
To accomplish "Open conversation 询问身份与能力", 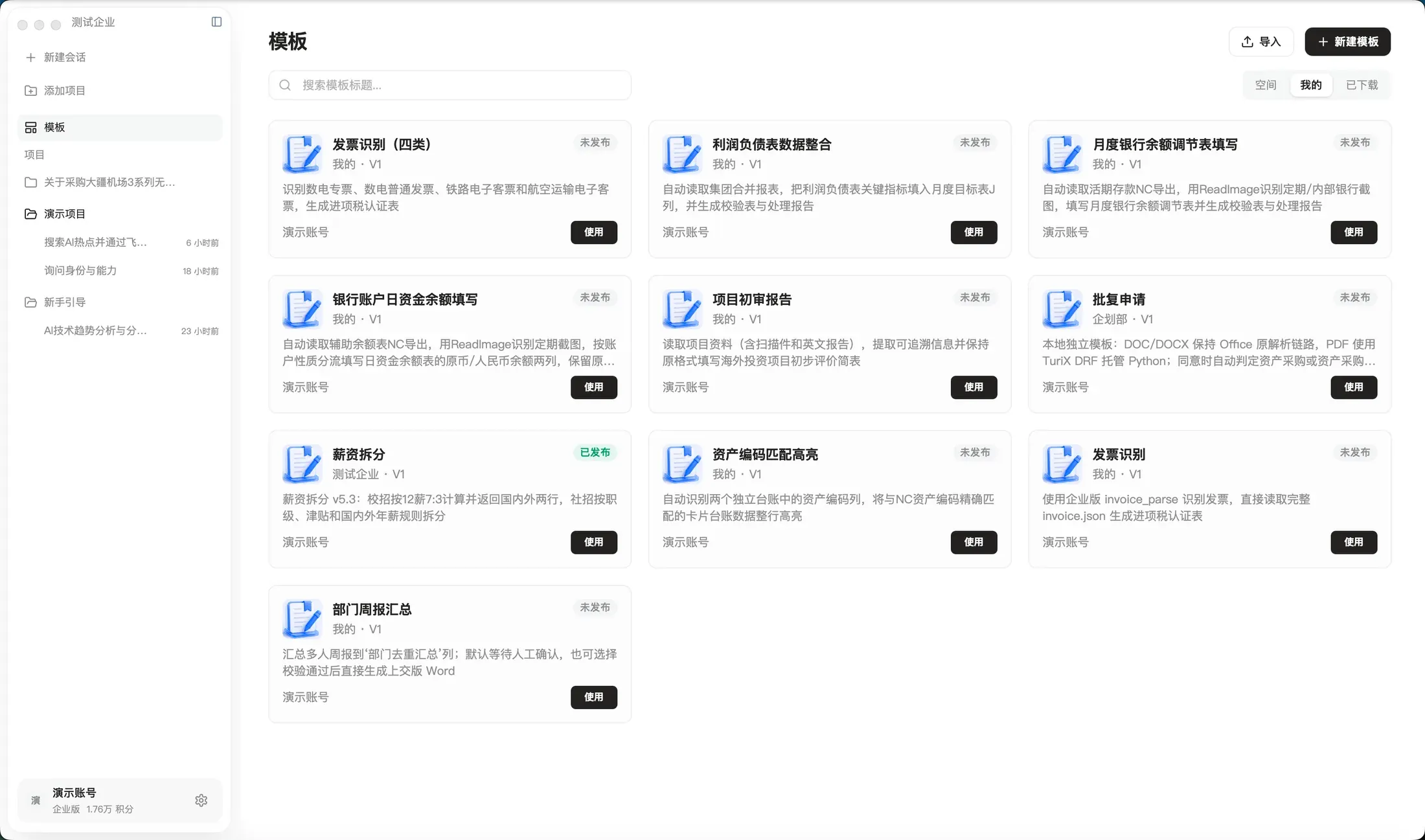I will coord(120,271).
